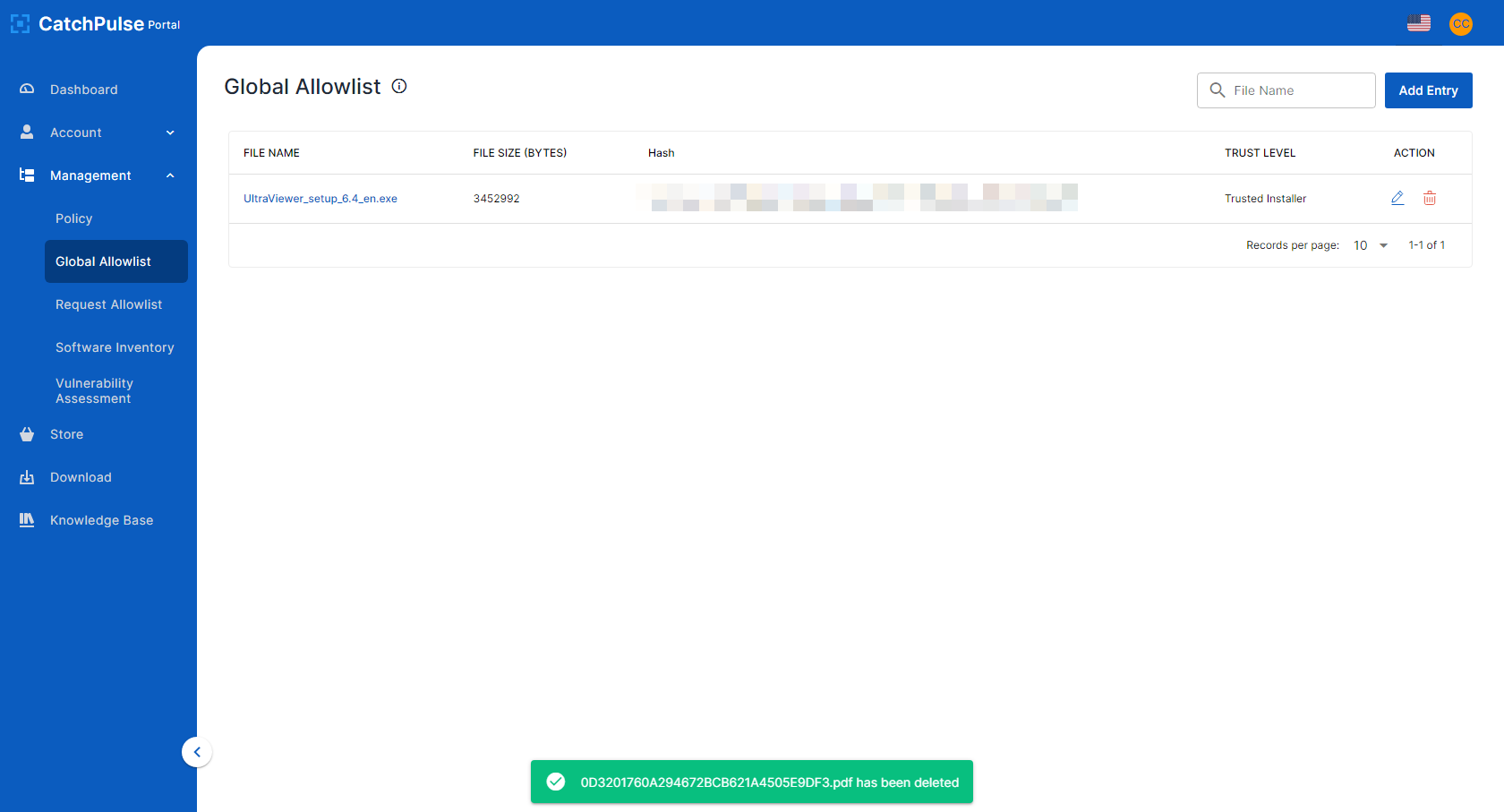Click the 1-1 of 1 pagination text
Screen dimensions: 1504x812
(1427, 245)
